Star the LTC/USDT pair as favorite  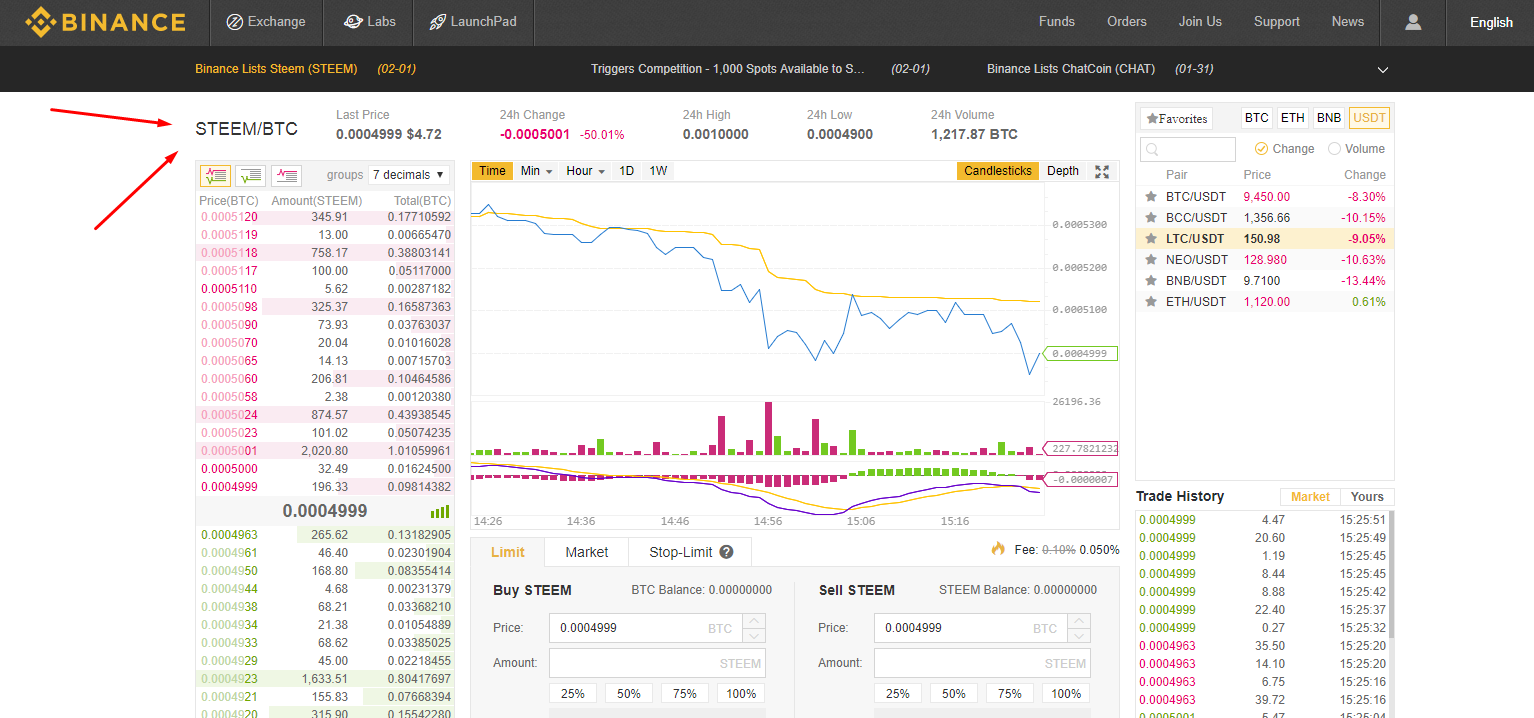[1151, 239]
